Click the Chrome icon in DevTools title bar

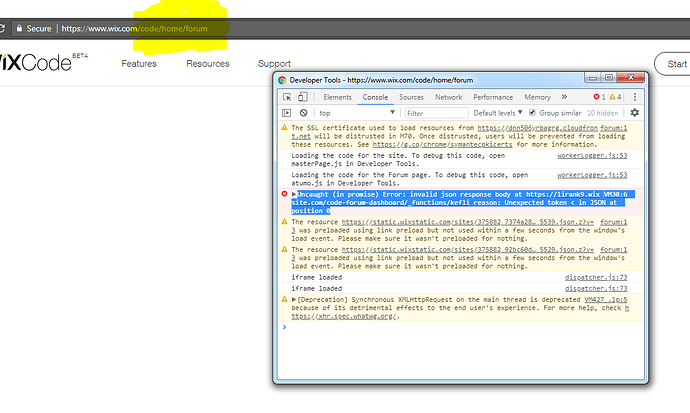click(x=282, y=80)
